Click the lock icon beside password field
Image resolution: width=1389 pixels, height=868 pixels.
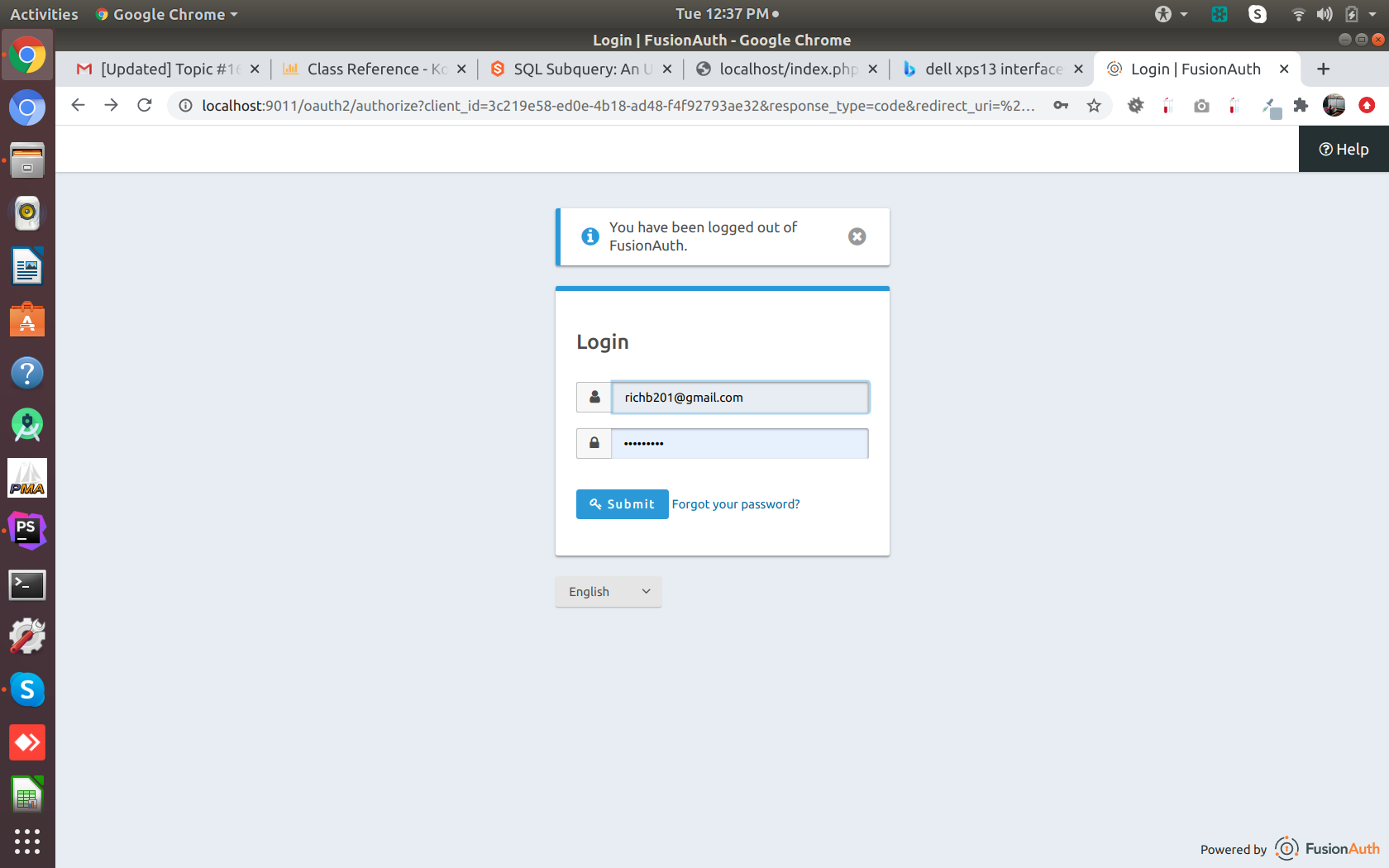click(594, 443)
